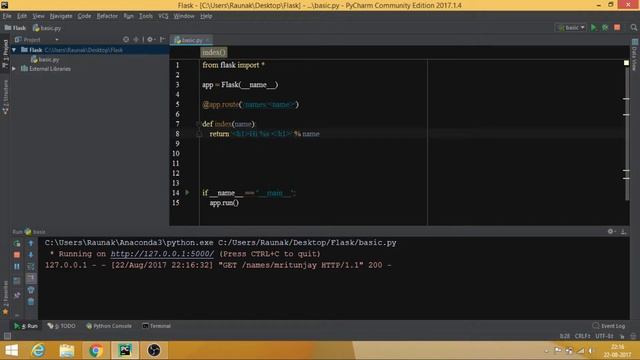Open the Run menu
Viewport: 640px width, 360px height.
129,16
